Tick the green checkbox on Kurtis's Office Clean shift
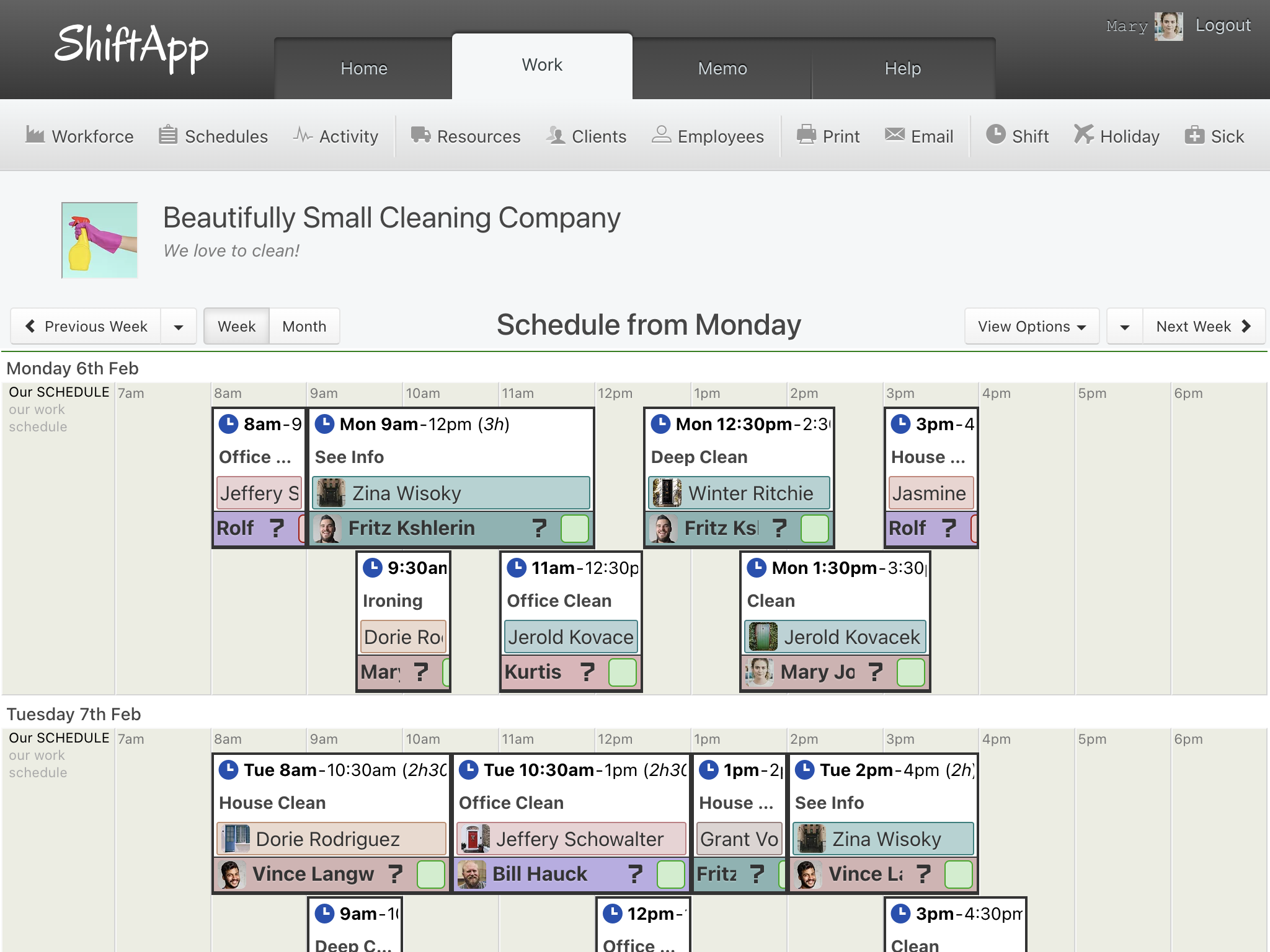1270x952 pixels. click(x=622, y=672)
